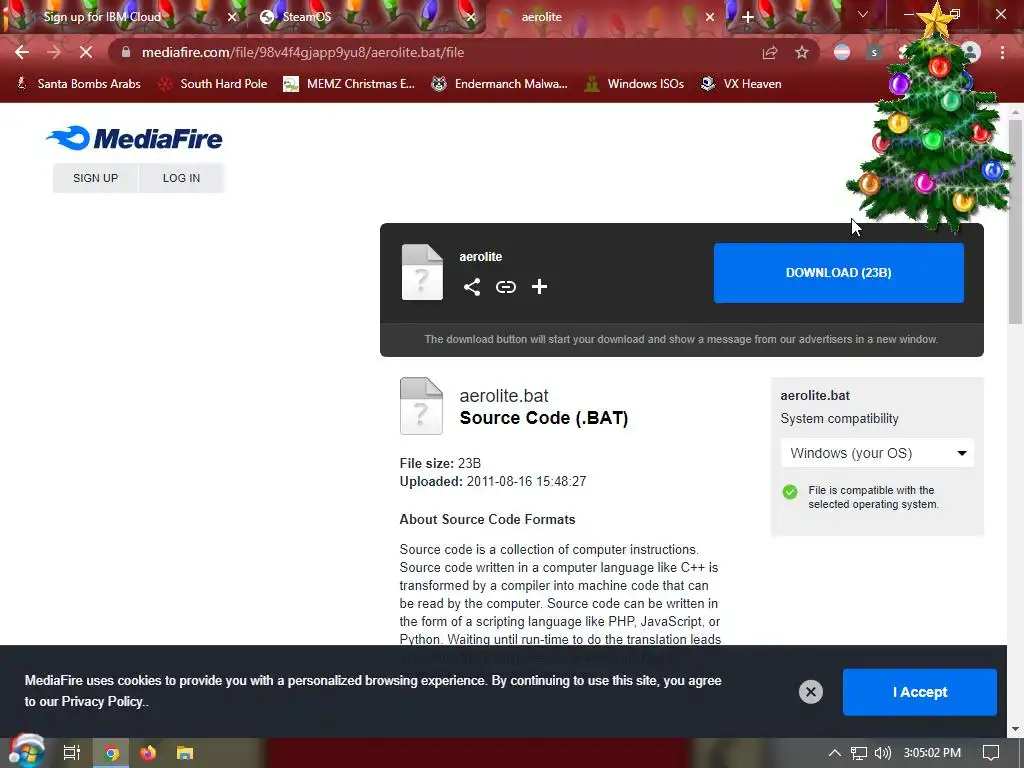Viewport: 1024px width, 768px height.
Task: Open the Endermanch Malwa... bookmark
Action: [x=500, y=84]
